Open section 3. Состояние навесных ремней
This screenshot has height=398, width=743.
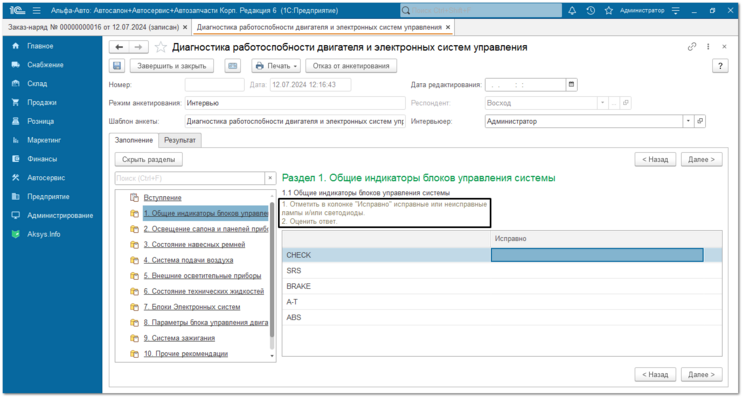tap(194, 244)
